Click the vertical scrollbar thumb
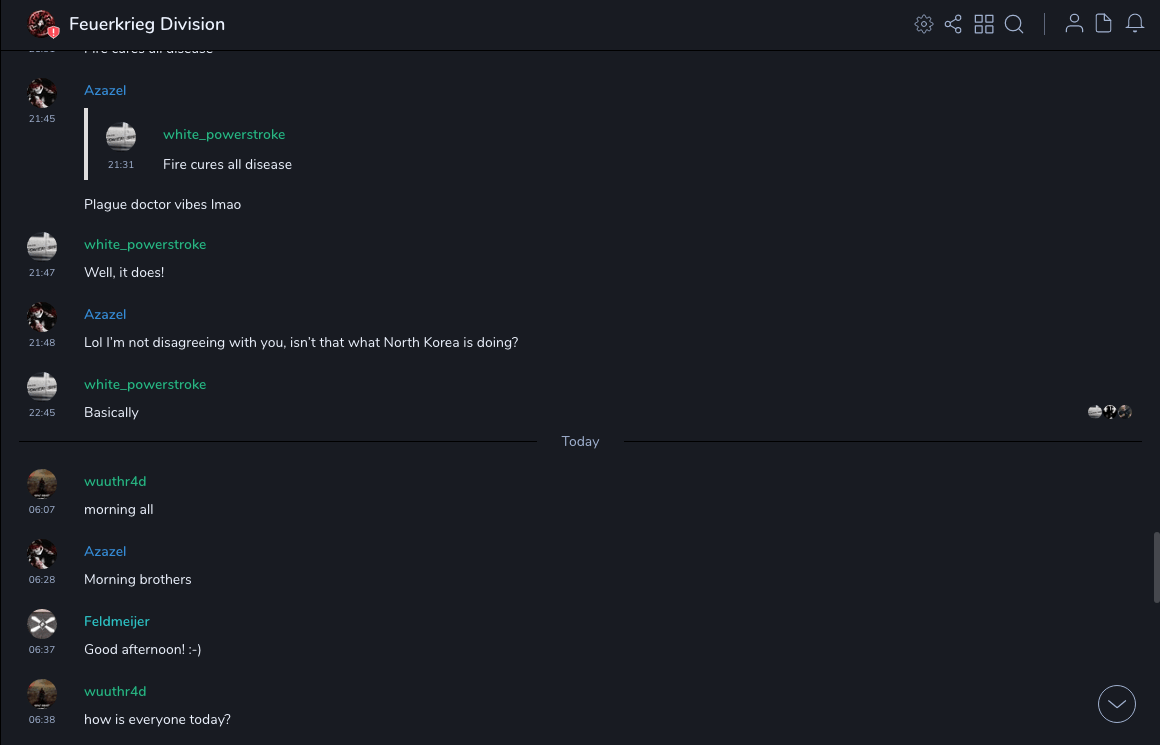 pos(1156,566)
